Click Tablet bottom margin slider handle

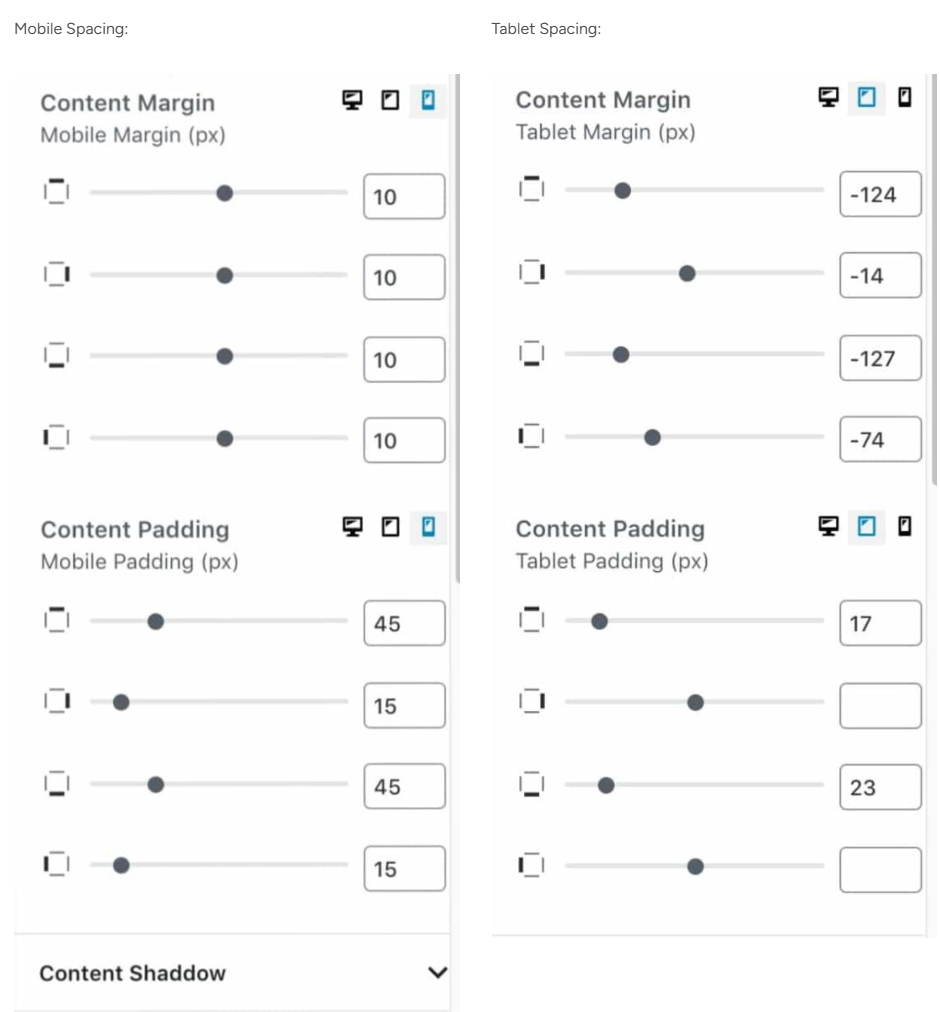pyautogui.click(x=620, y=355)
